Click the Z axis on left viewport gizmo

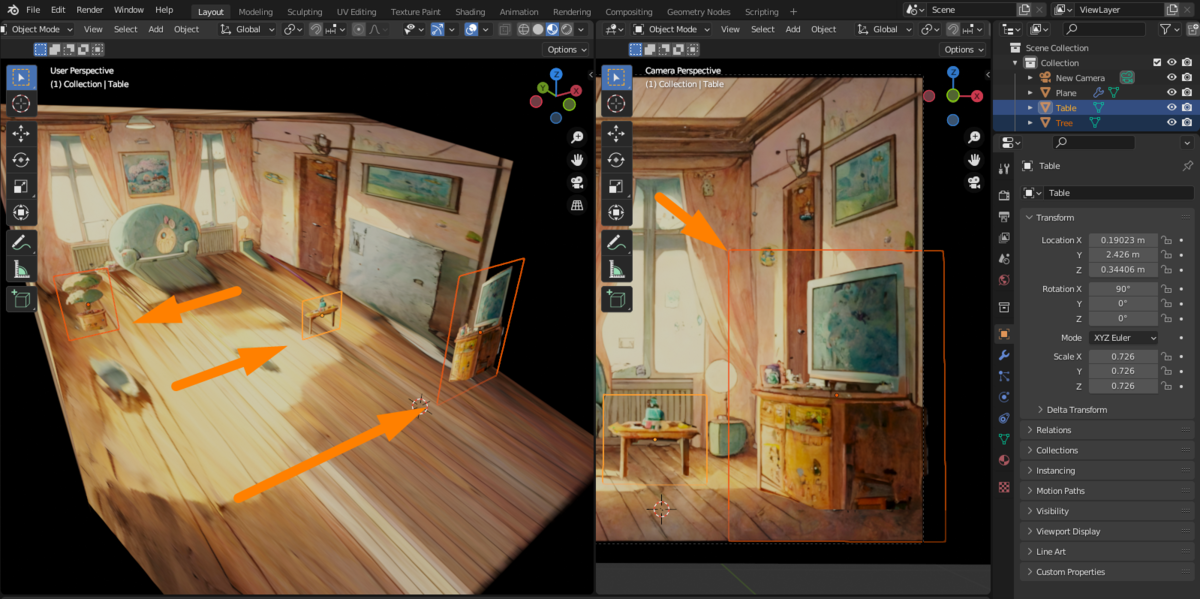point(555,74)
